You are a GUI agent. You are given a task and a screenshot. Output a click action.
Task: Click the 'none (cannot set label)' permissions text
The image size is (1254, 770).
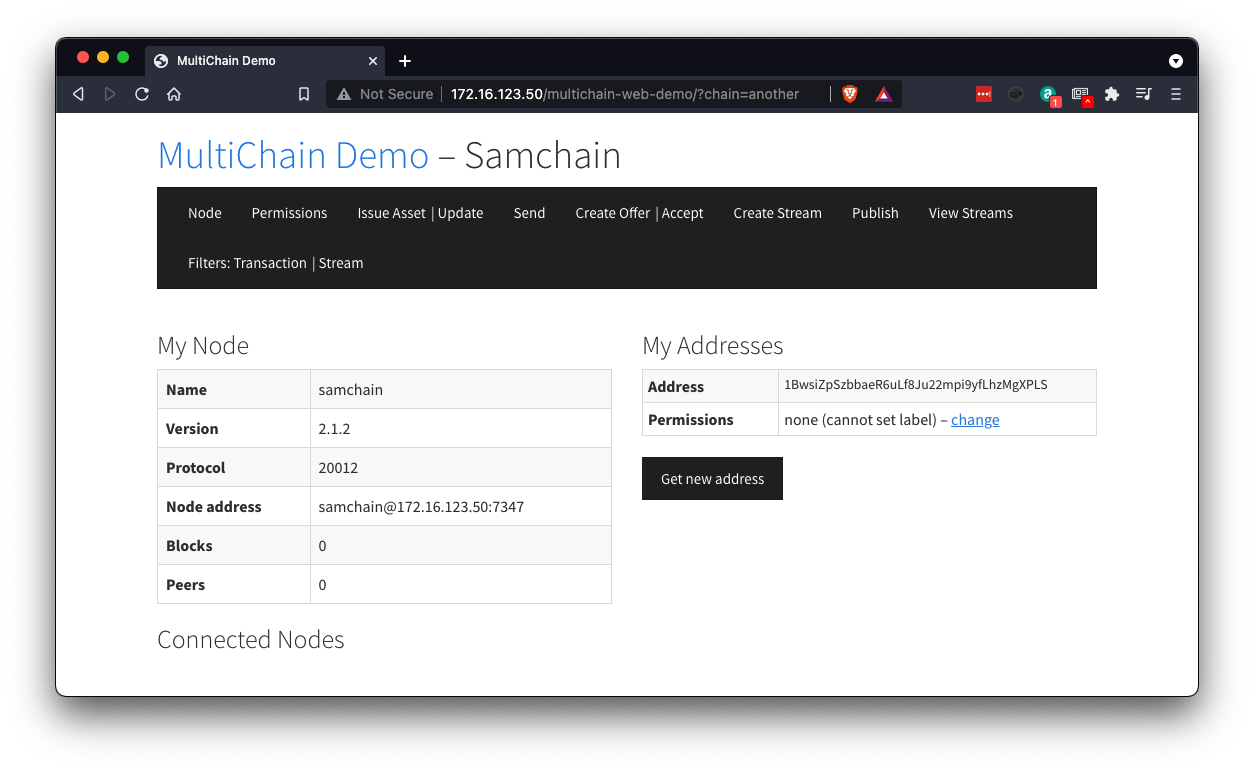860,420
